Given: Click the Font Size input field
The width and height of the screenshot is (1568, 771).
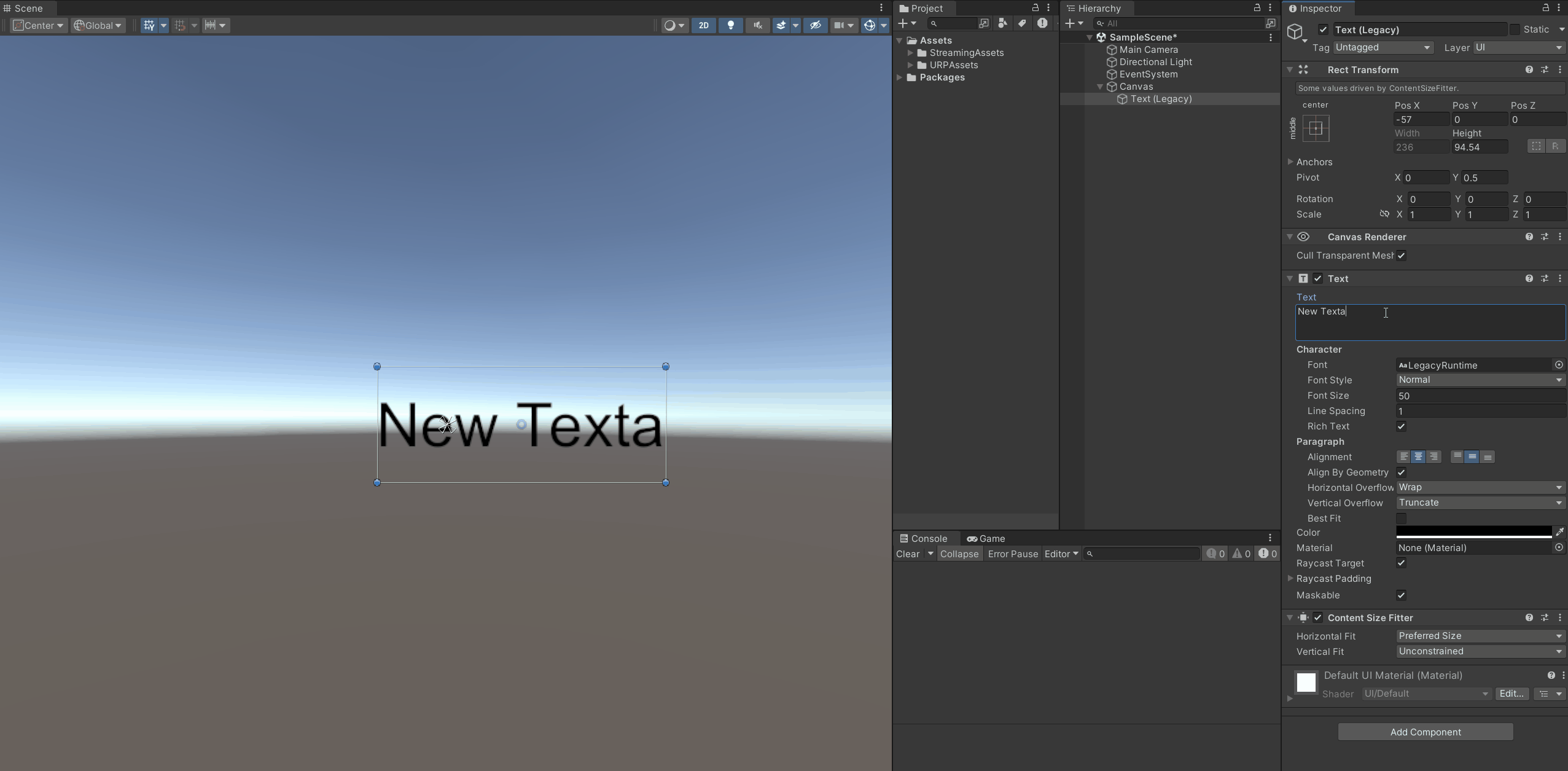Looking at the screenshot, I should click(1481, 396).
